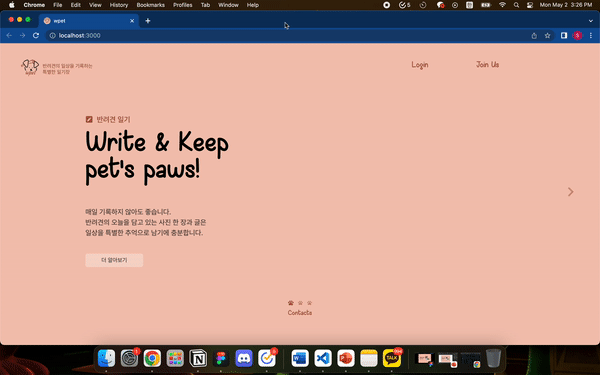Open the Join Us link

(x=488, y=64)
